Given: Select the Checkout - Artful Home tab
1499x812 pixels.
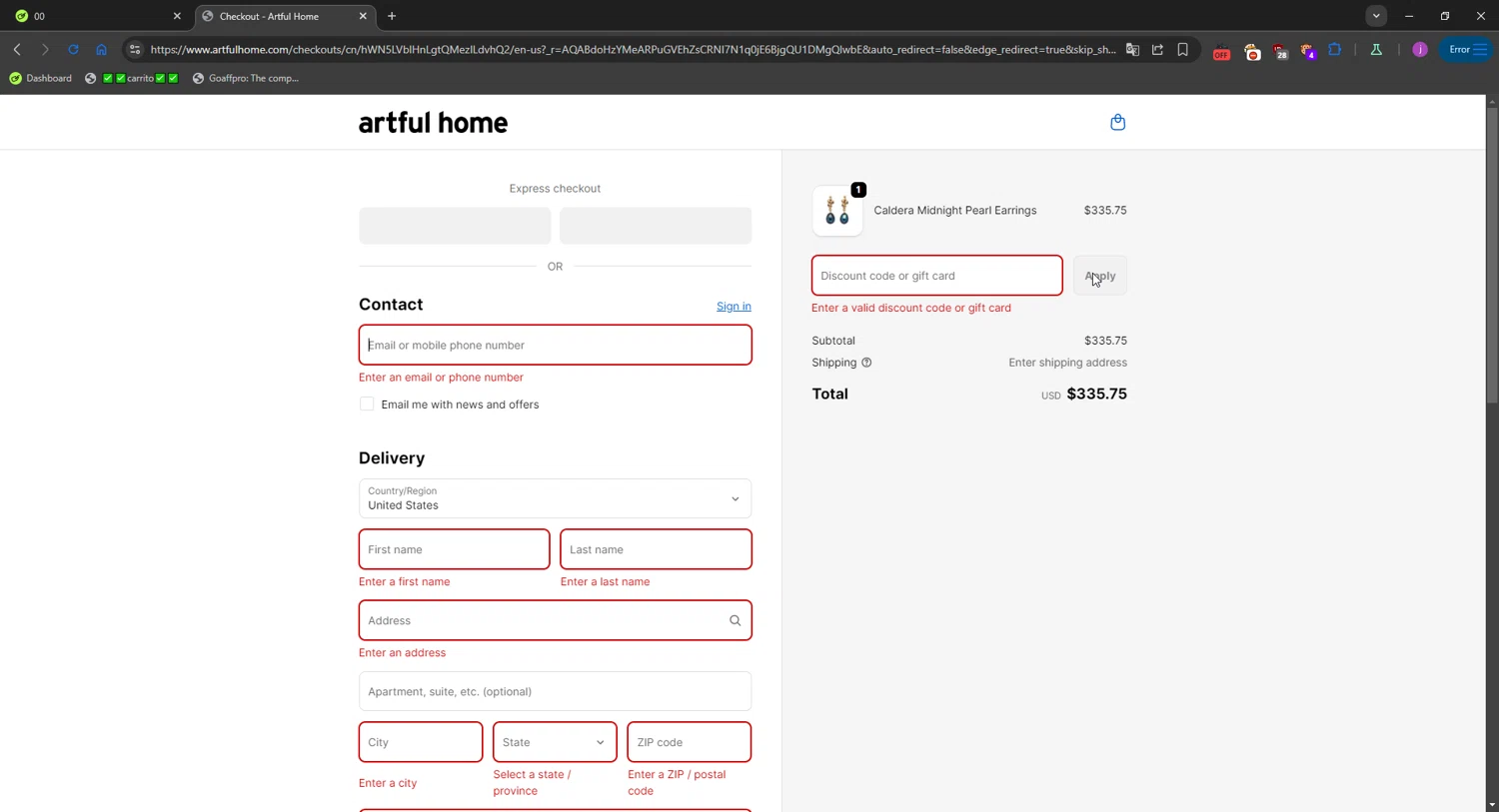Looking at the screenshot, I should 284,16.
